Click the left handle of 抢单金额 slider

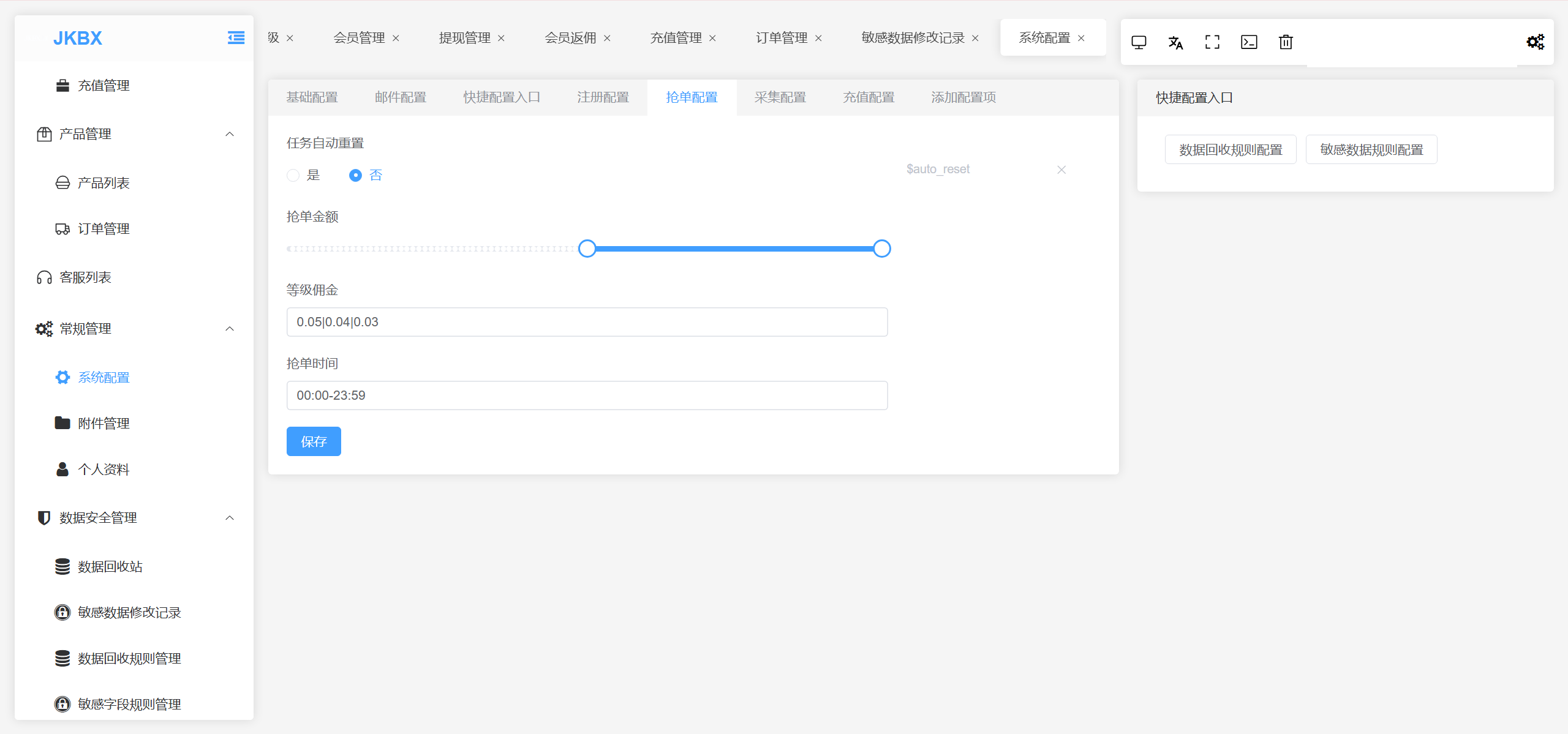[x=587, y=249]
